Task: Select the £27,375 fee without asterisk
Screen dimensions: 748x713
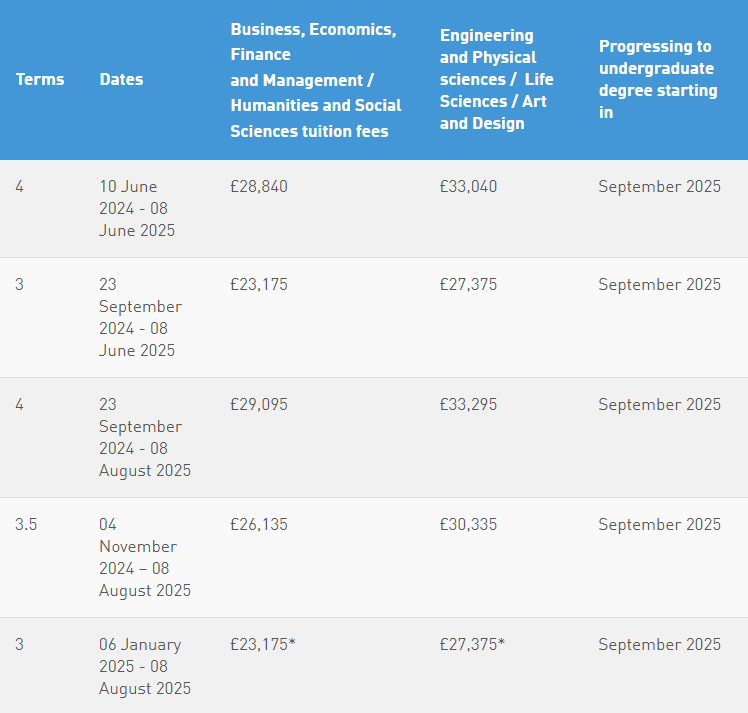Action: pos(468,285)
